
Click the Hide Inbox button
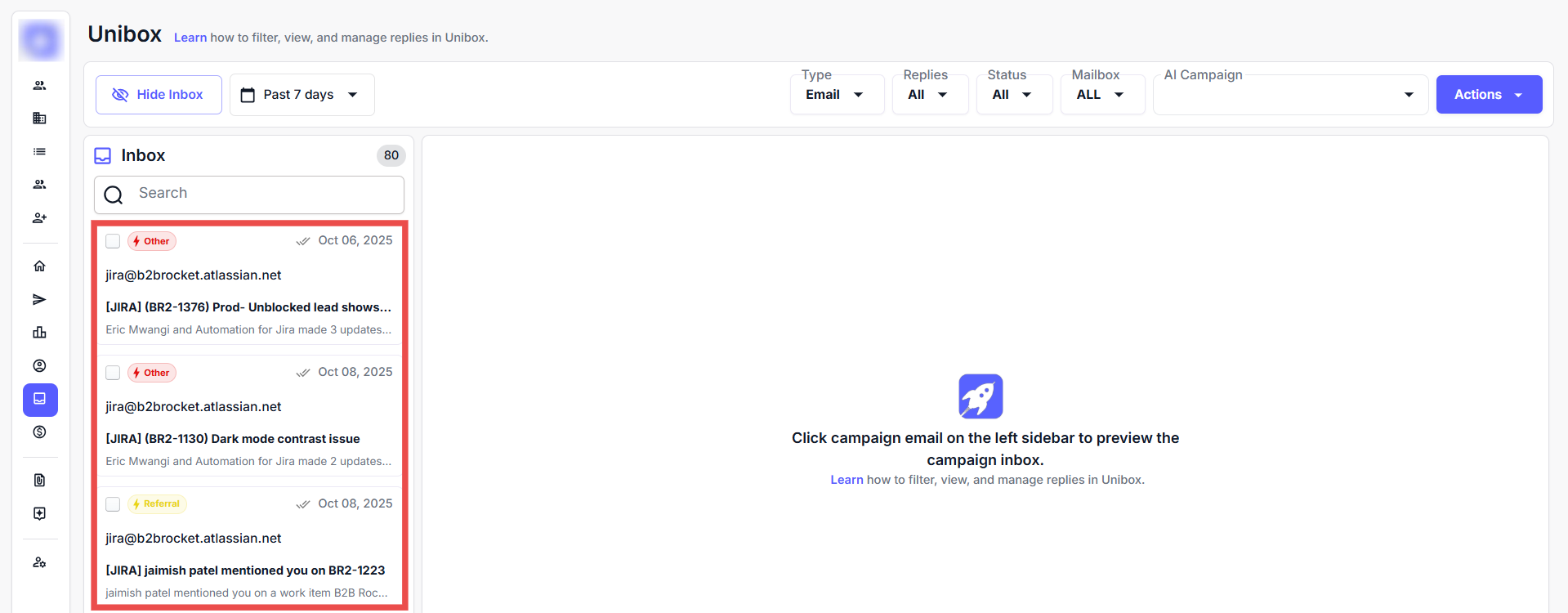pos(159,95)
